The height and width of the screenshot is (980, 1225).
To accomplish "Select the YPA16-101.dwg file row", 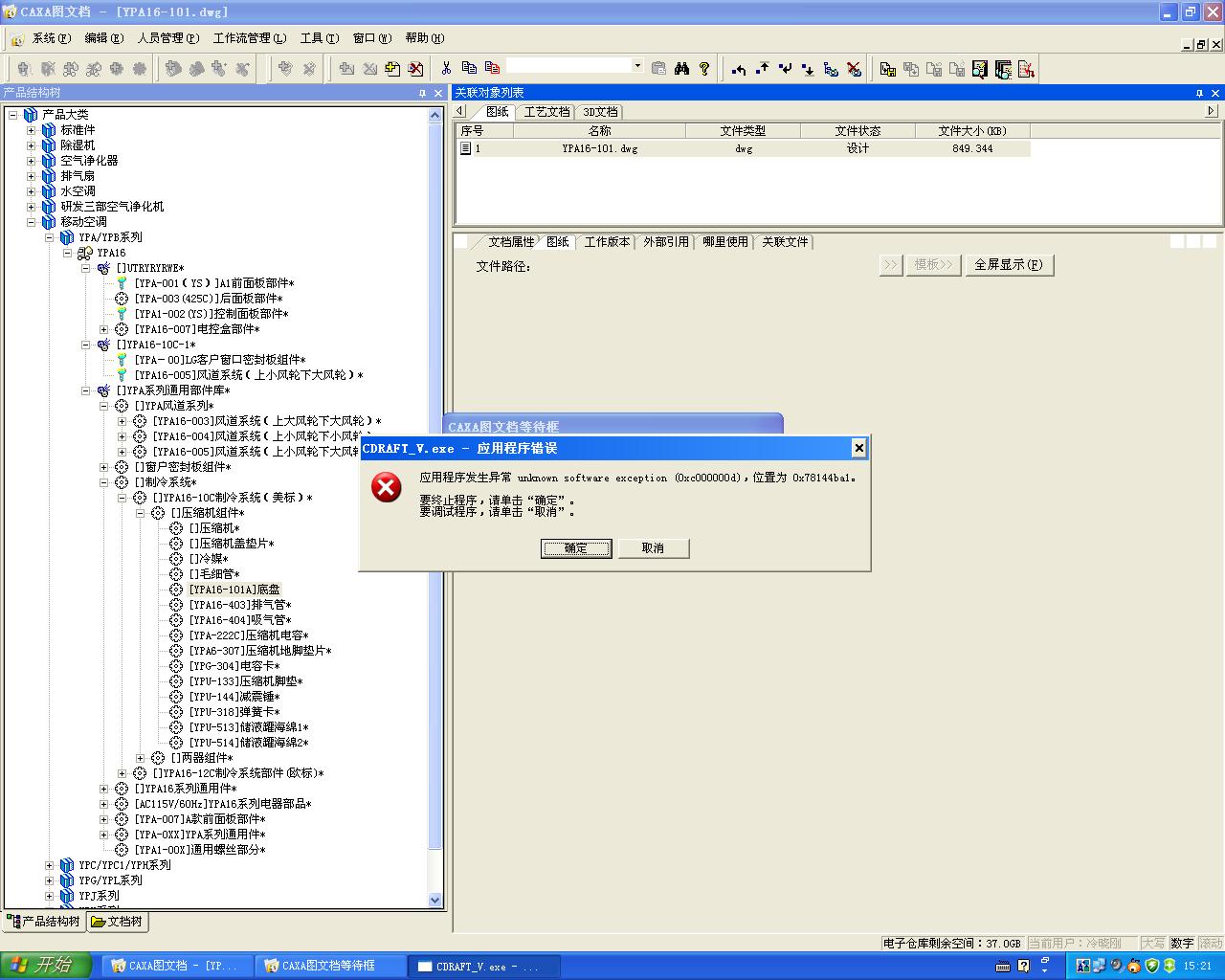I will point(745,148).
